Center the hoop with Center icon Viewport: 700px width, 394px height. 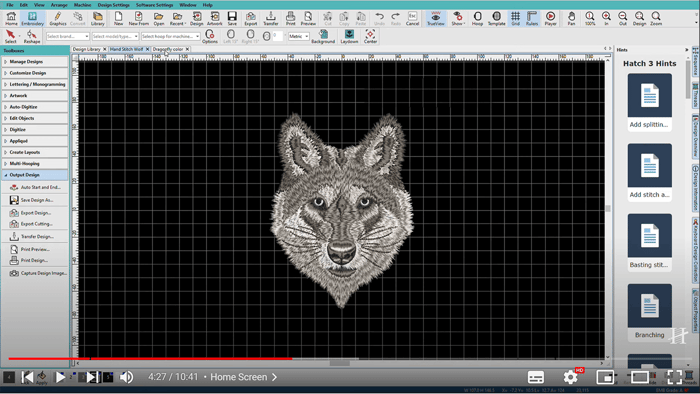click(x=370, y=37)
